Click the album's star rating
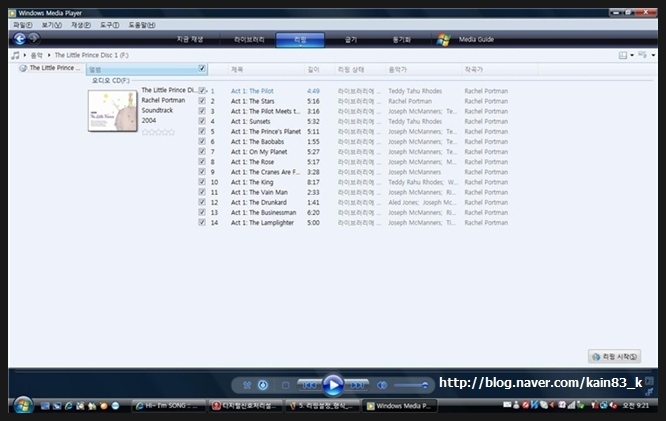Viewport: 666px width, 421px height. point(158,132)
